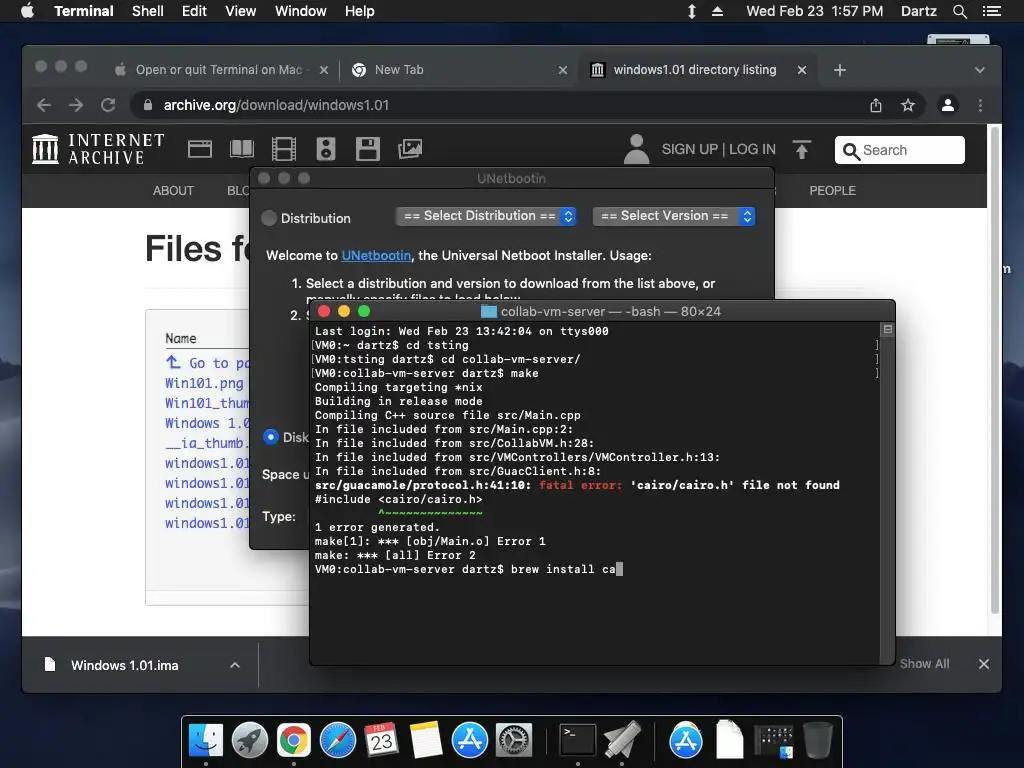The height and width of the screenshot is (768, 1024).
Task: Open Google Chrome from the Dock
Action: coord(294,741)
